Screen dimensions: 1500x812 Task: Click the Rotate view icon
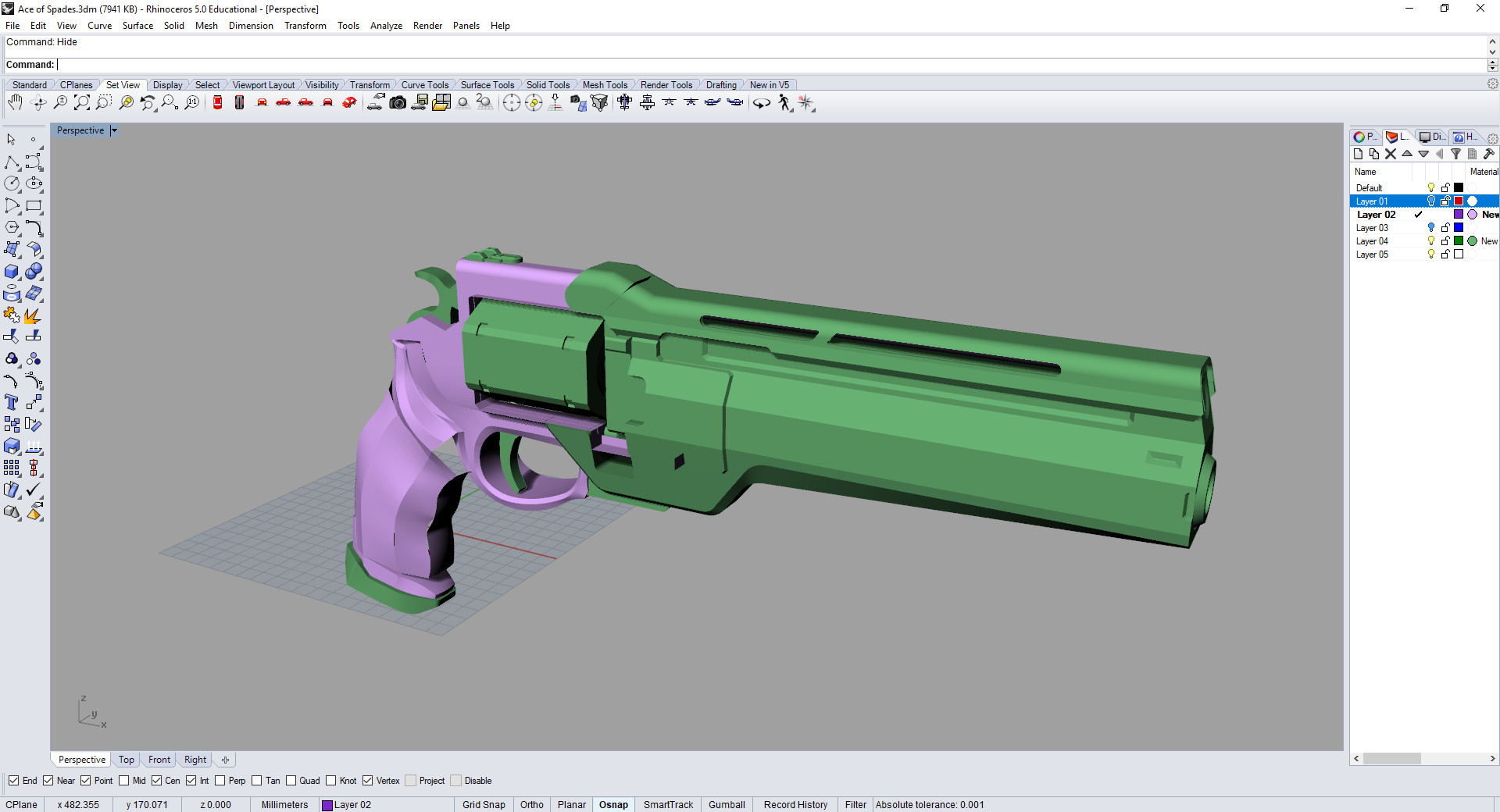tap(37, 103)
